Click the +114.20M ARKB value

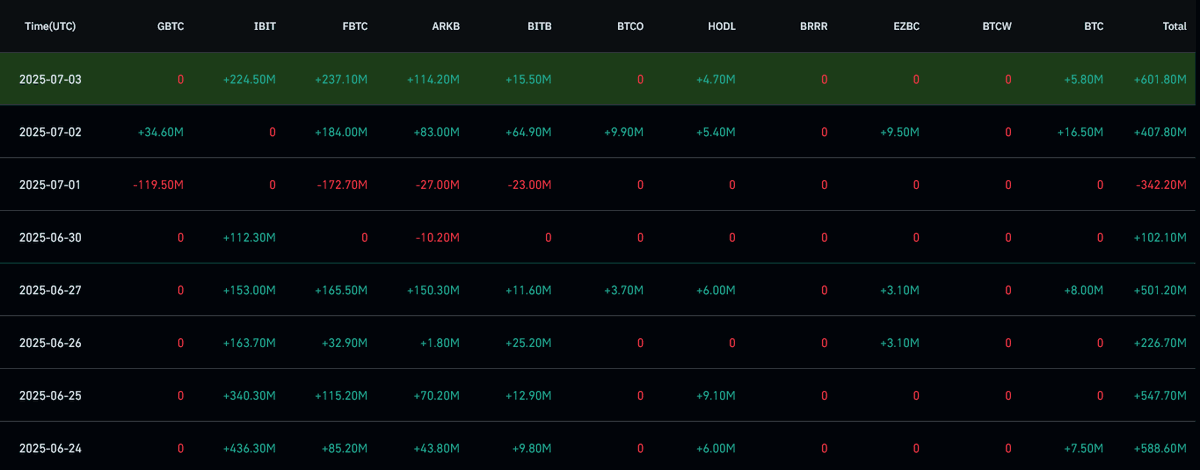pyautogui.click(x=433, y=79)
